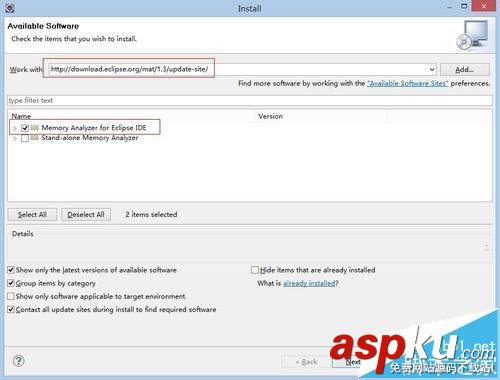The width and height of the screenshot is (500, 380).
Task: Click the help question mark icon
Action: (19, 361)
